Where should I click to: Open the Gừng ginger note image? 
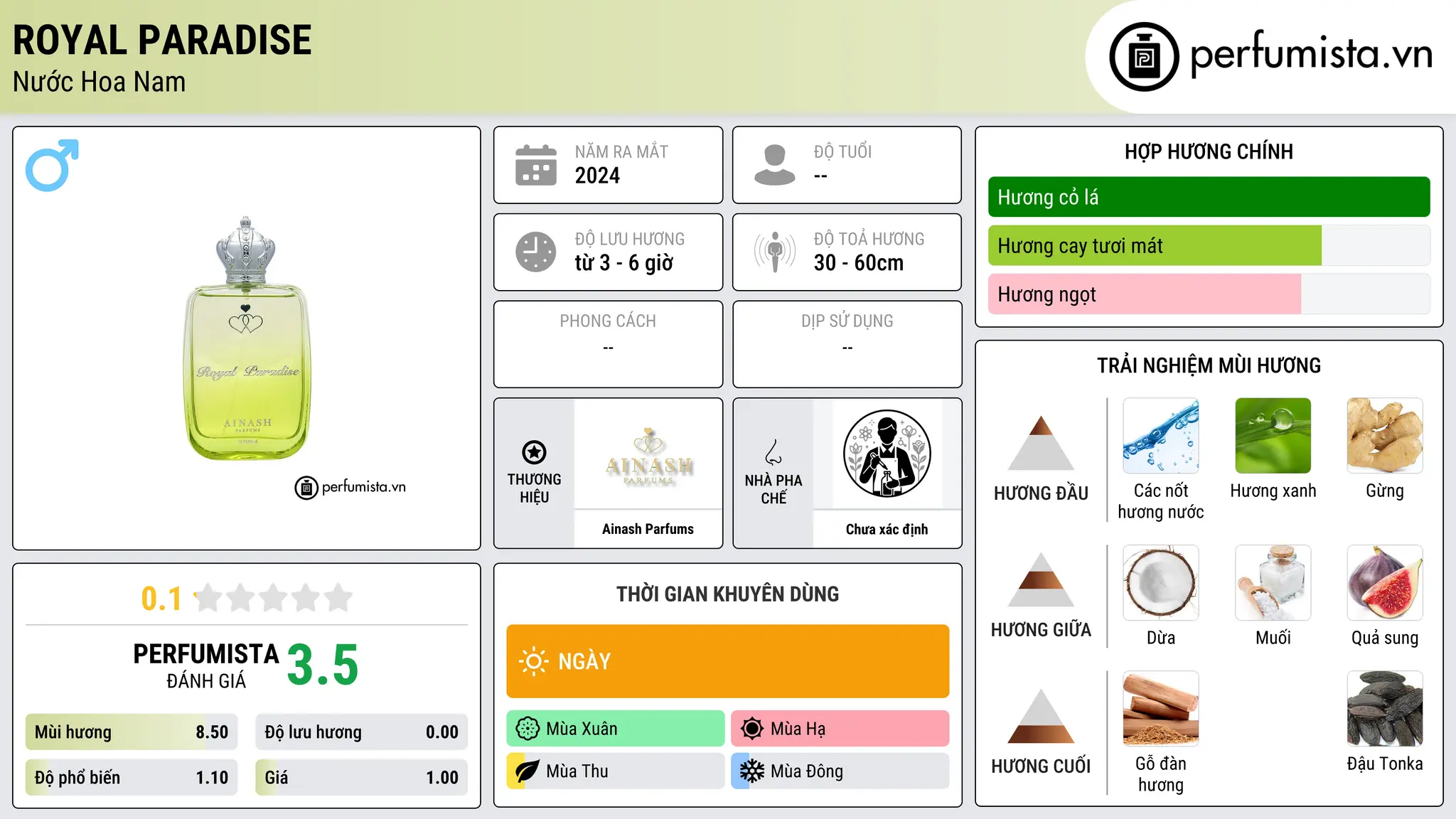tap(1385, 436)
